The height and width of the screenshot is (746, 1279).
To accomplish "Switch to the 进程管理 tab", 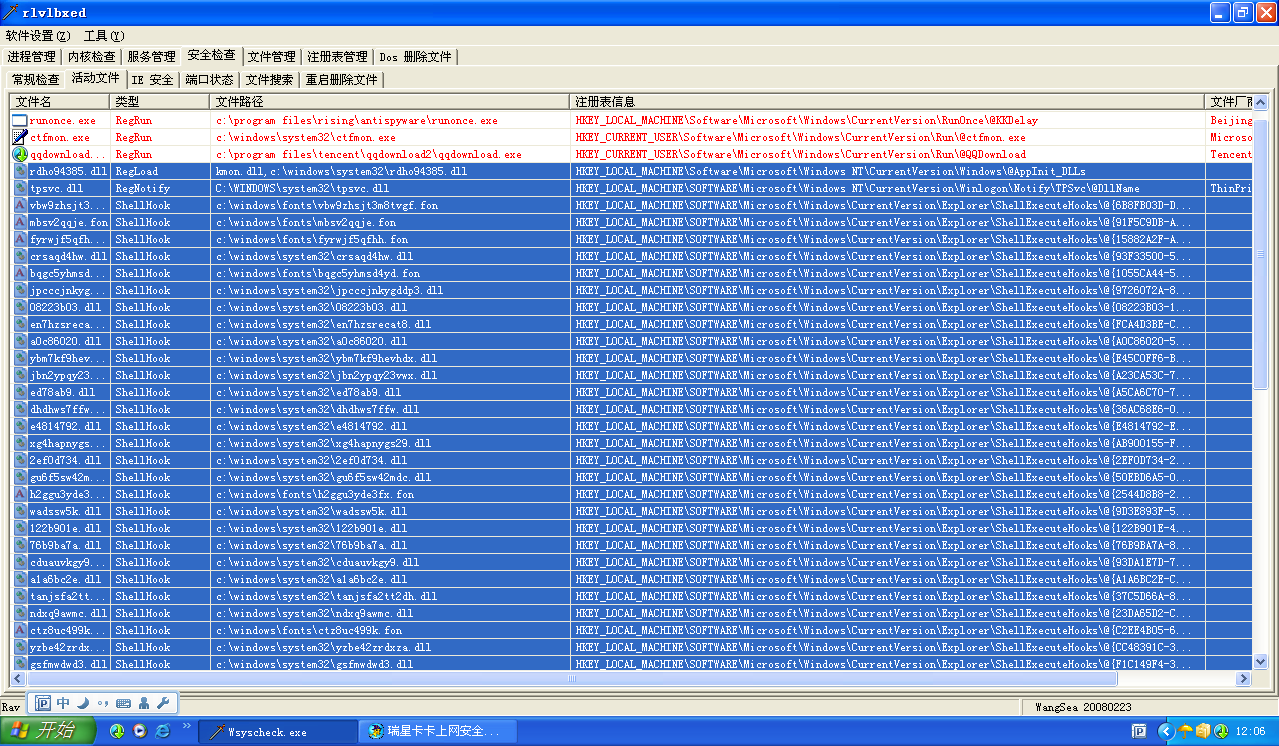I will 31,57.
